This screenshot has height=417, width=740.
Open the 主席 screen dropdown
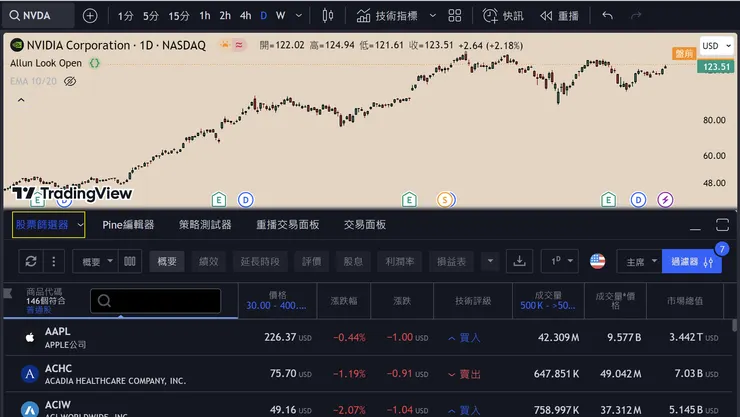coord(639,261)
